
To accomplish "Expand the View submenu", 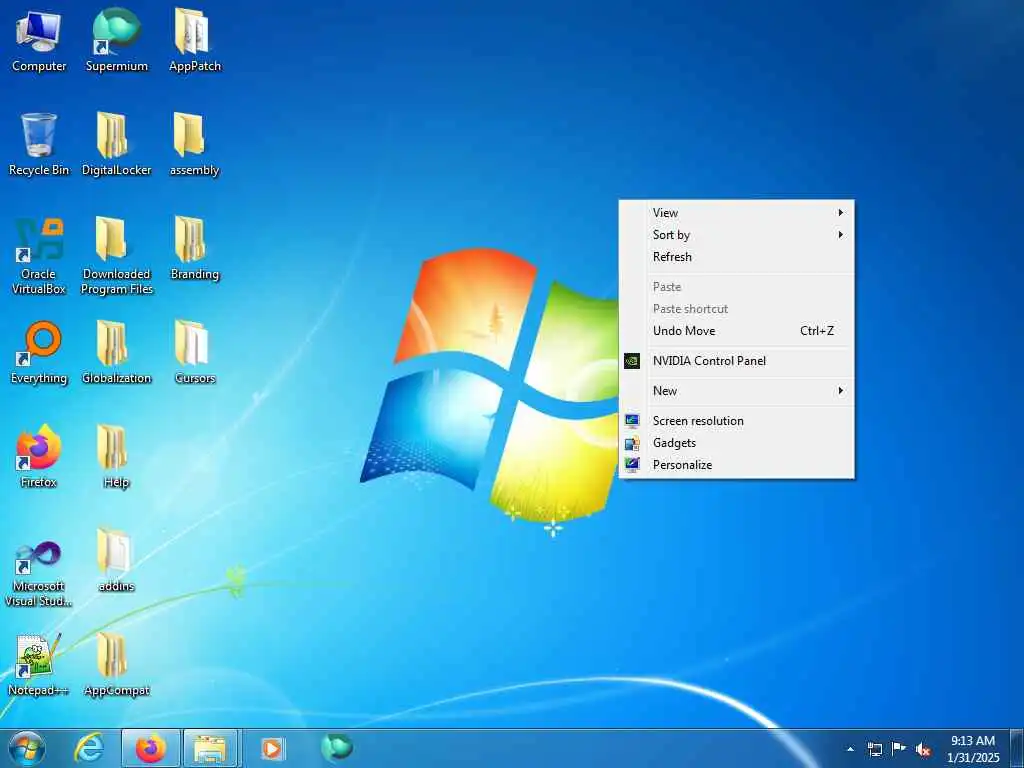I will pyautogui.click(x=736, y=213).
